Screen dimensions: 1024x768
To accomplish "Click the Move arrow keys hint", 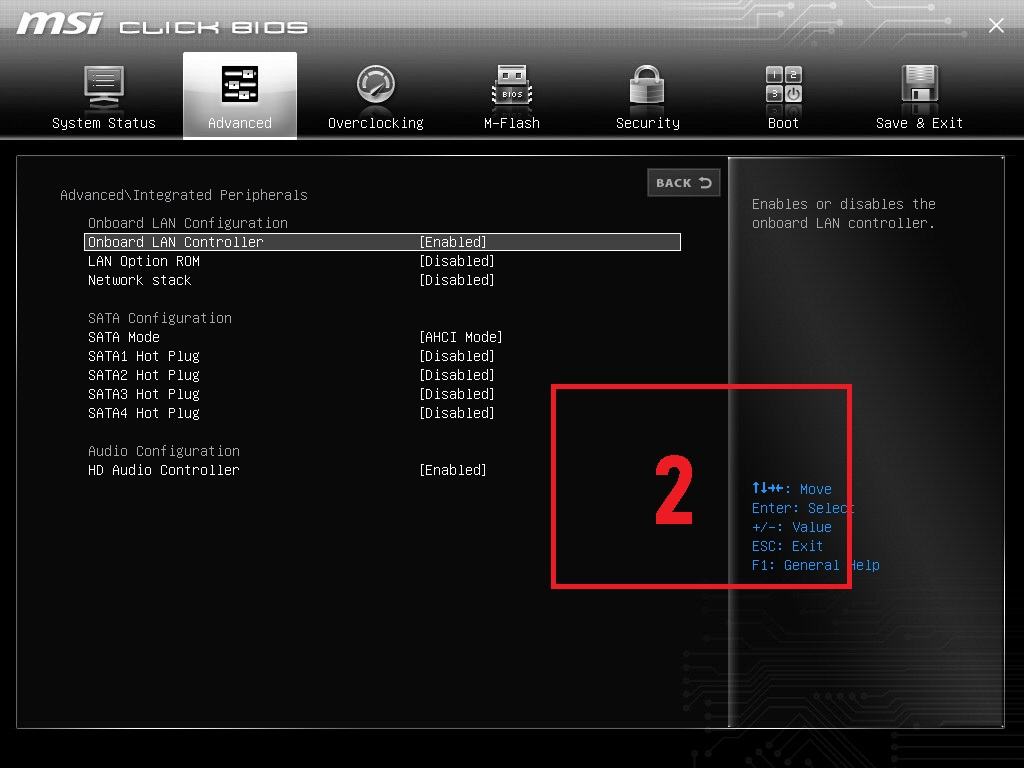I will [792, 488].
